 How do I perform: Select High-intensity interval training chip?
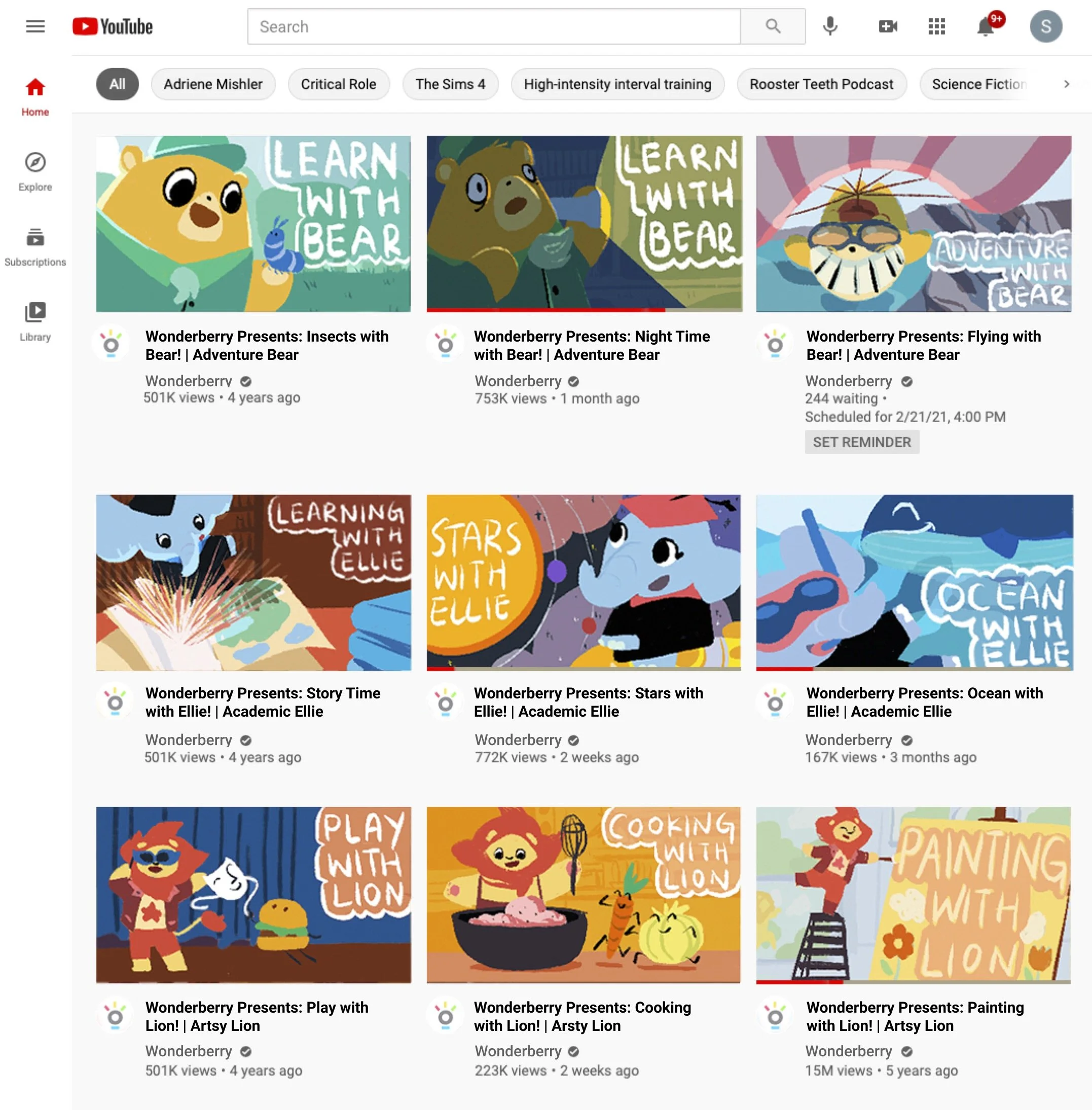pos(617,84)
